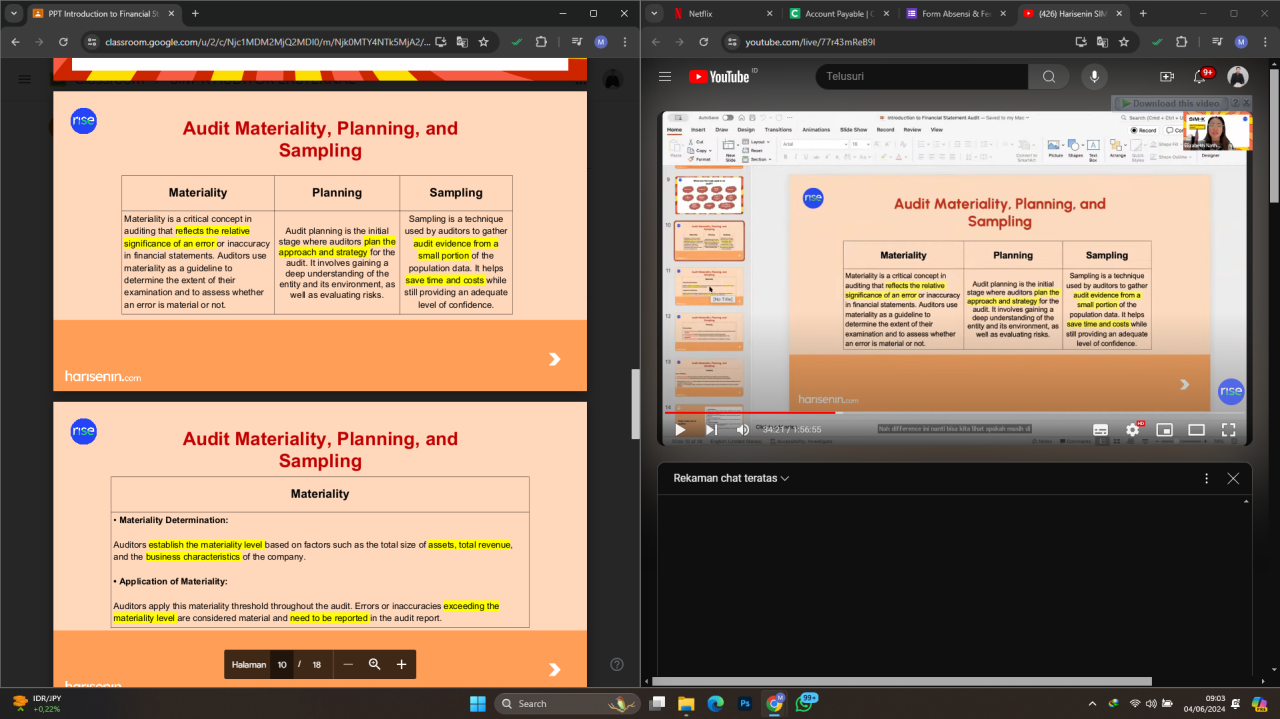Screen dimensions: 1280x719
Task: Focus the Telusuri search field
Action: coord(921,77)
